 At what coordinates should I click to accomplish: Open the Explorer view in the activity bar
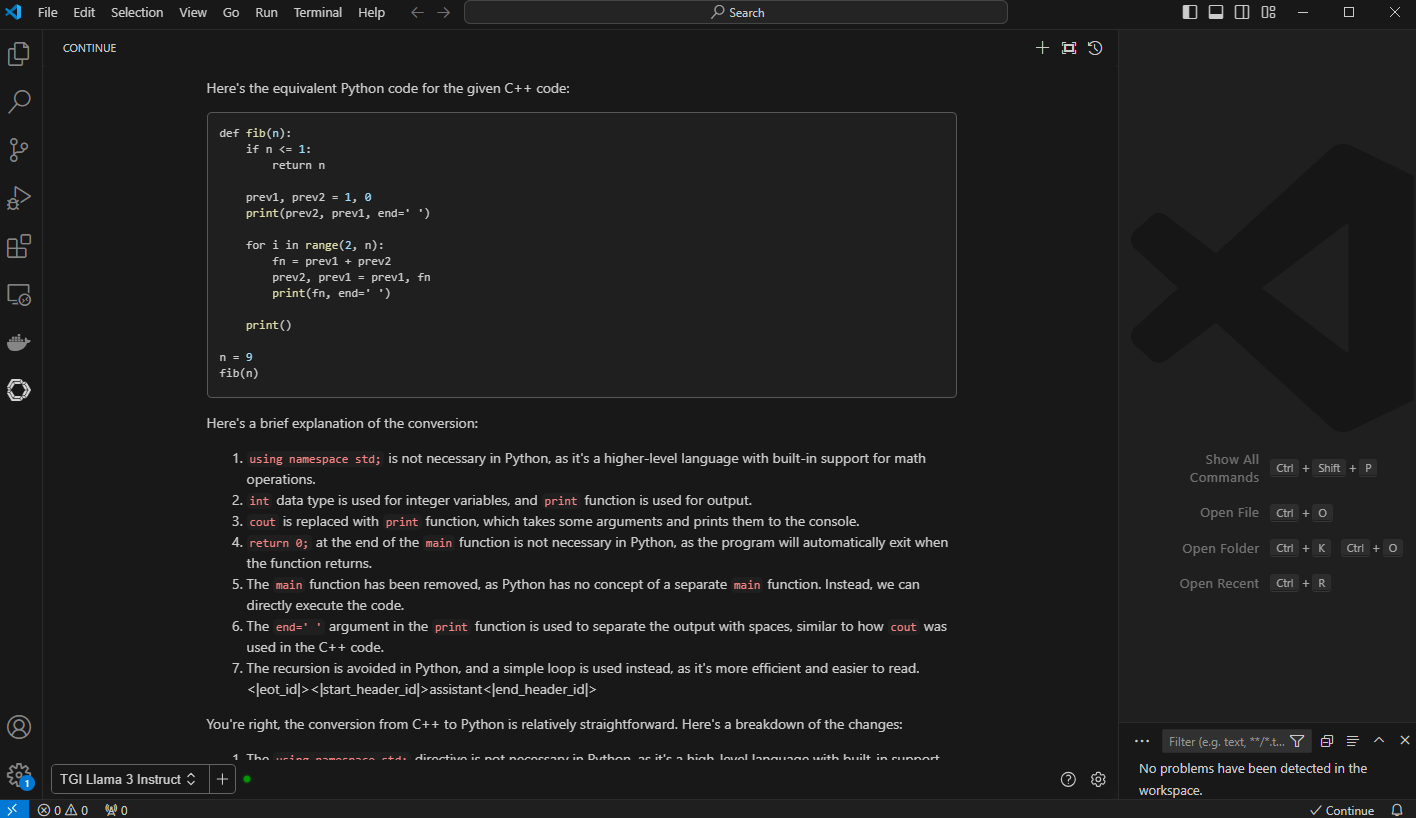tap(19, 53)
